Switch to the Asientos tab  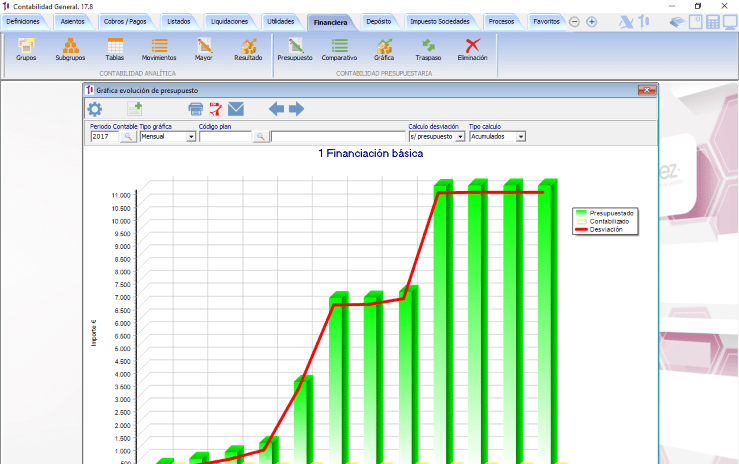(73, 22)
